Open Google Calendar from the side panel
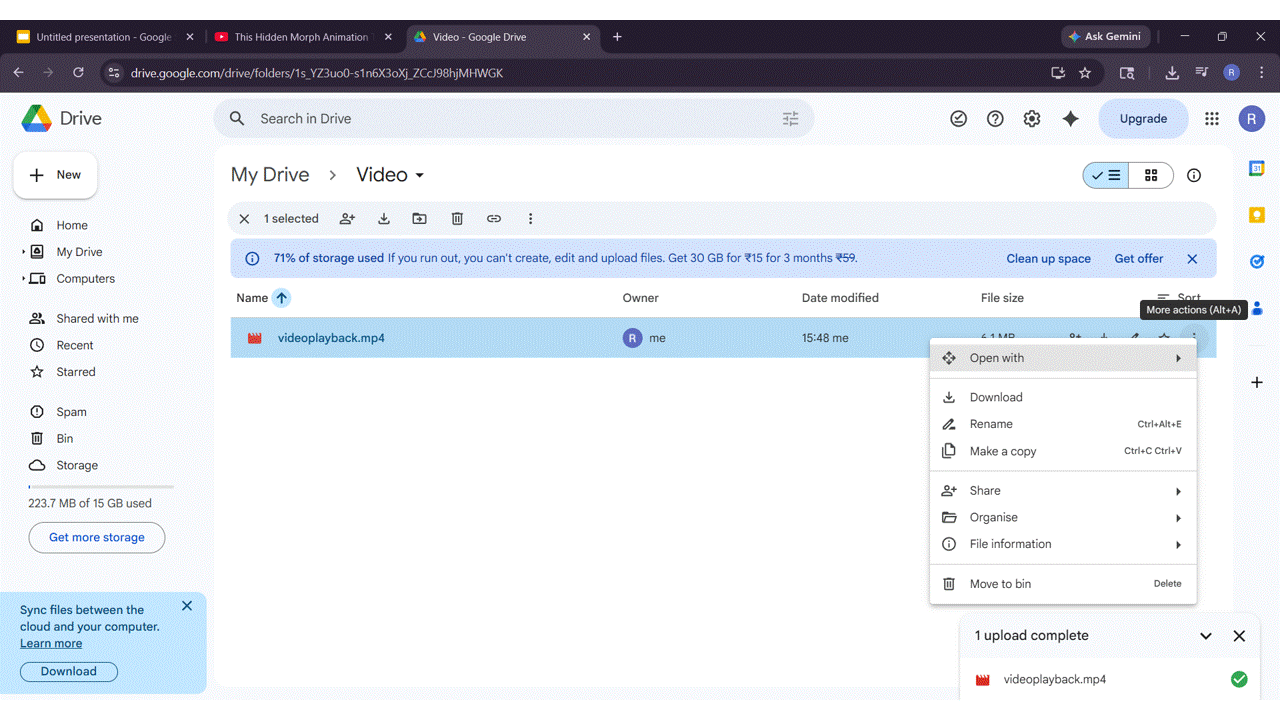 point(1257,168)
